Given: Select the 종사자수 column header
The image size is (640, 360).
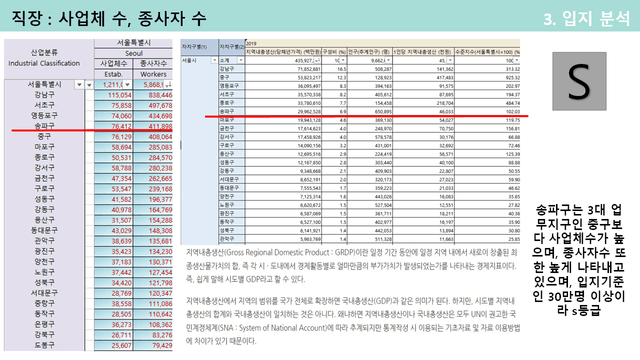Looking at the screenshot, I should (153, 64).
